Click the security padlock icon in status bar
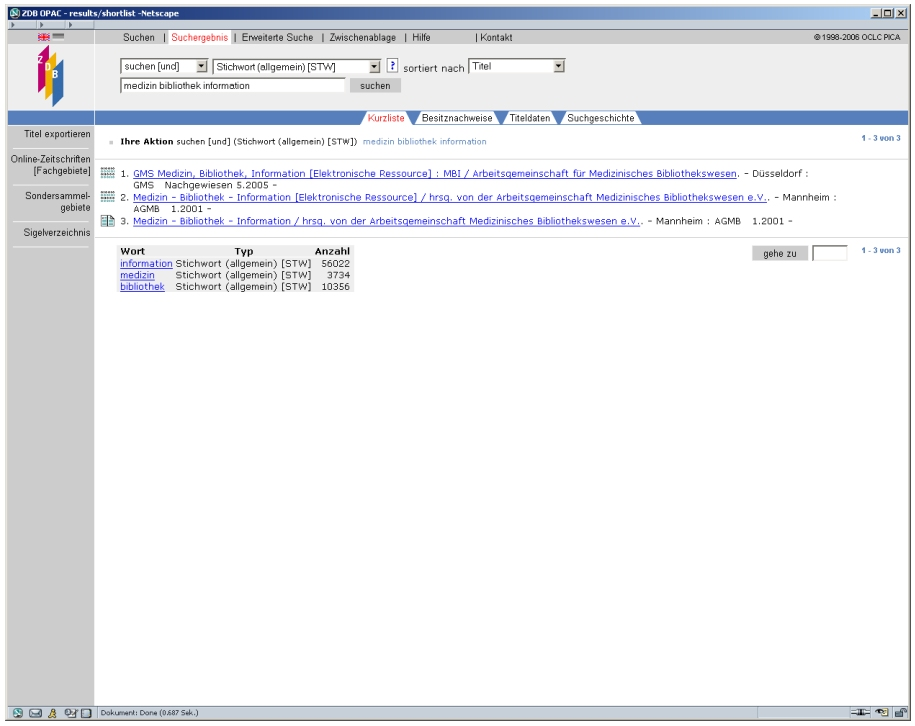The width and height of the screenshot is (915, 726). click(x=902, y=713)
